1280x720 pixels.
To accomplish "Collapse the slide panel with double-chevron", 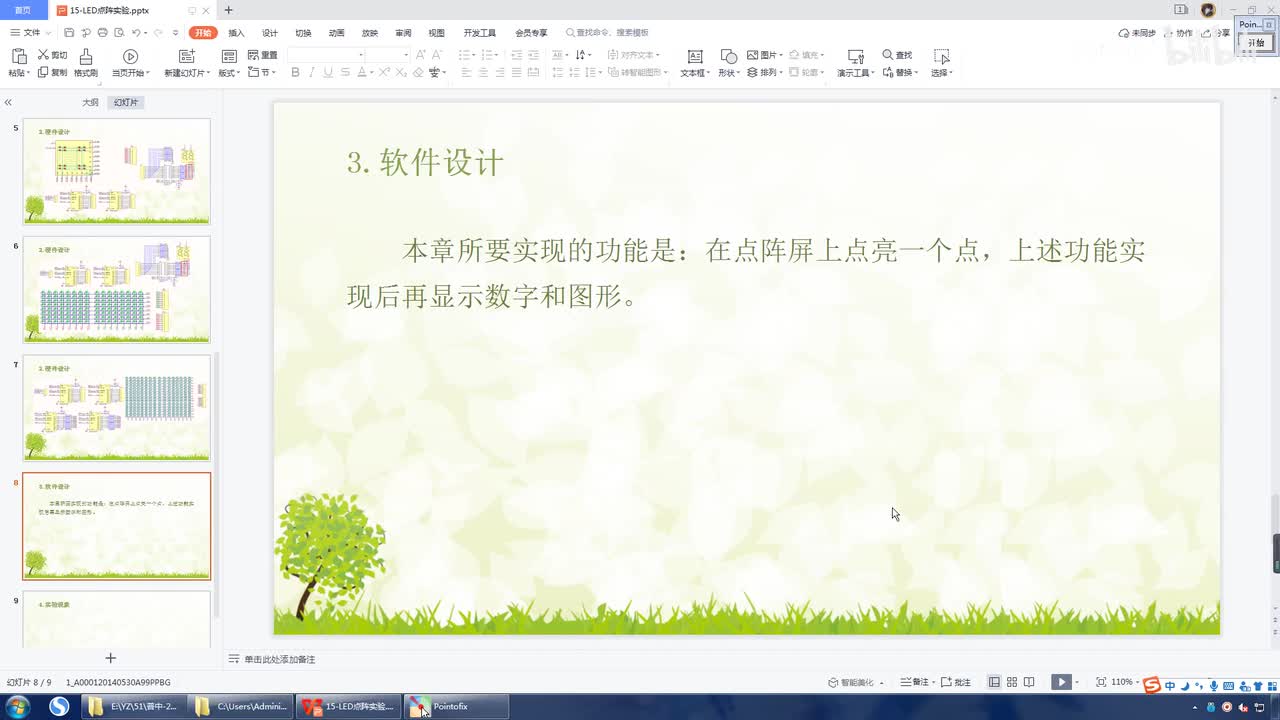I will 8,102.
